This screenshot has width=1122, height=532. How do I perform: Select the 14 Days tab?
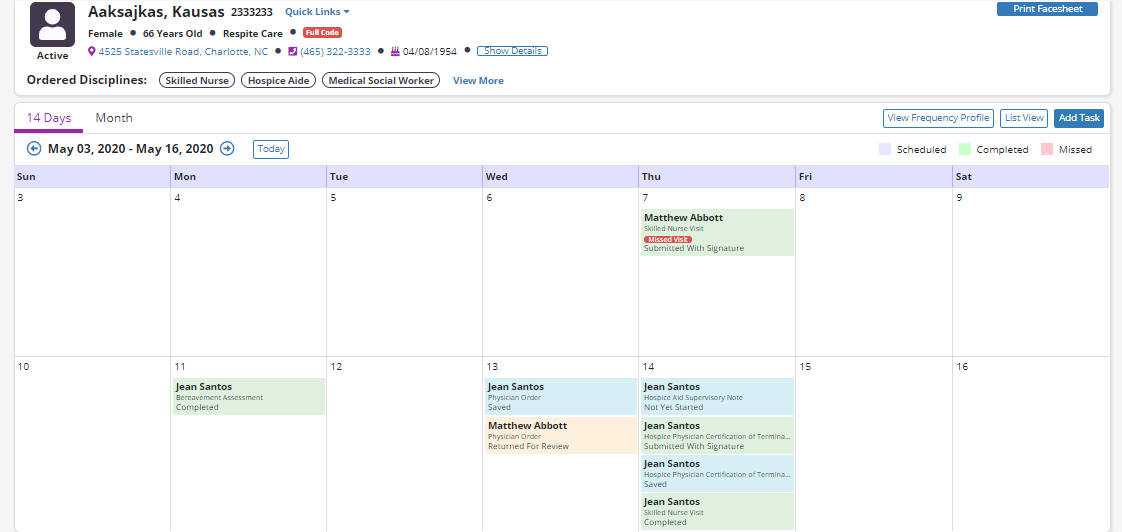(49, 118)
